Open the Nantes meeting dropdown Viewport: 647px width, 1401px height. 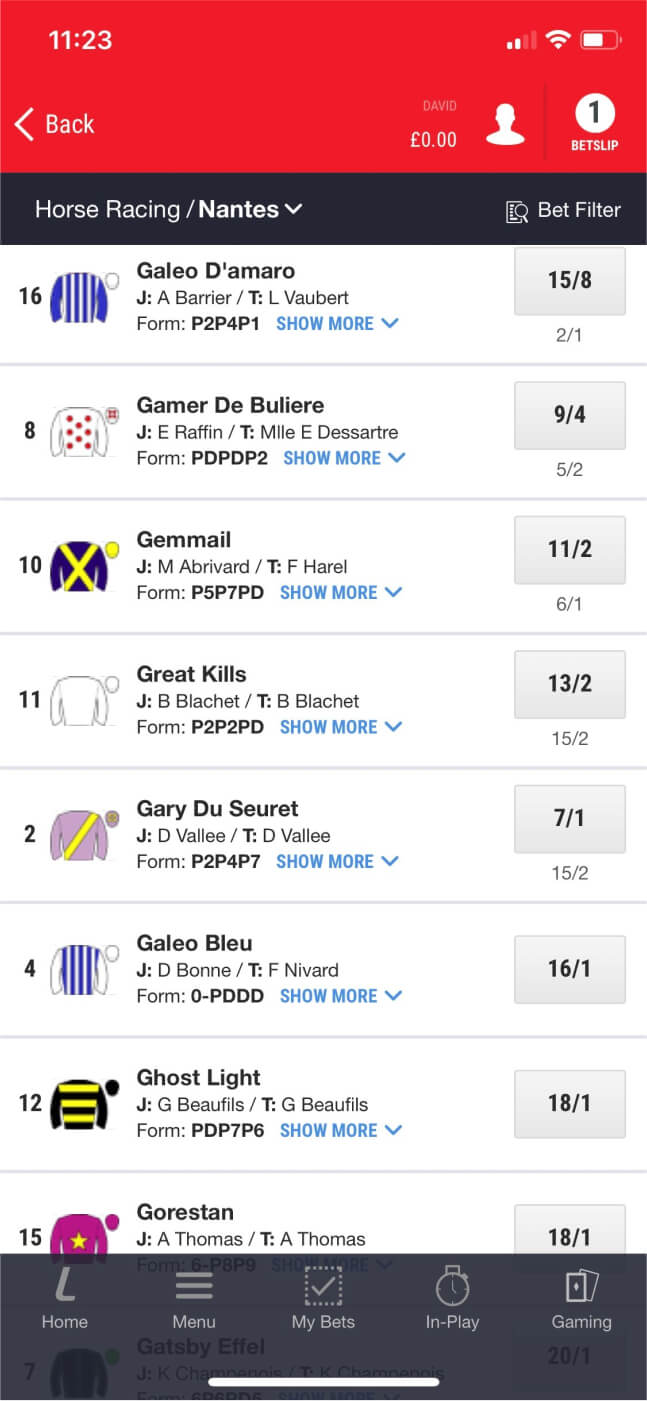click(251, 210)
